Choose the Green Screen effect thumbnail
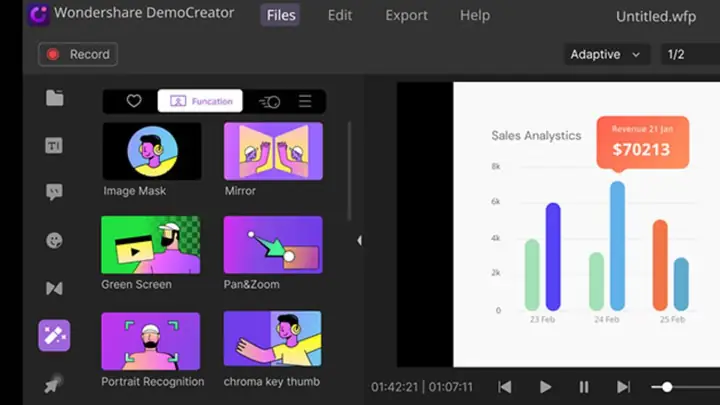Screen dimensions: 720x405 click(x=151, y=245)
